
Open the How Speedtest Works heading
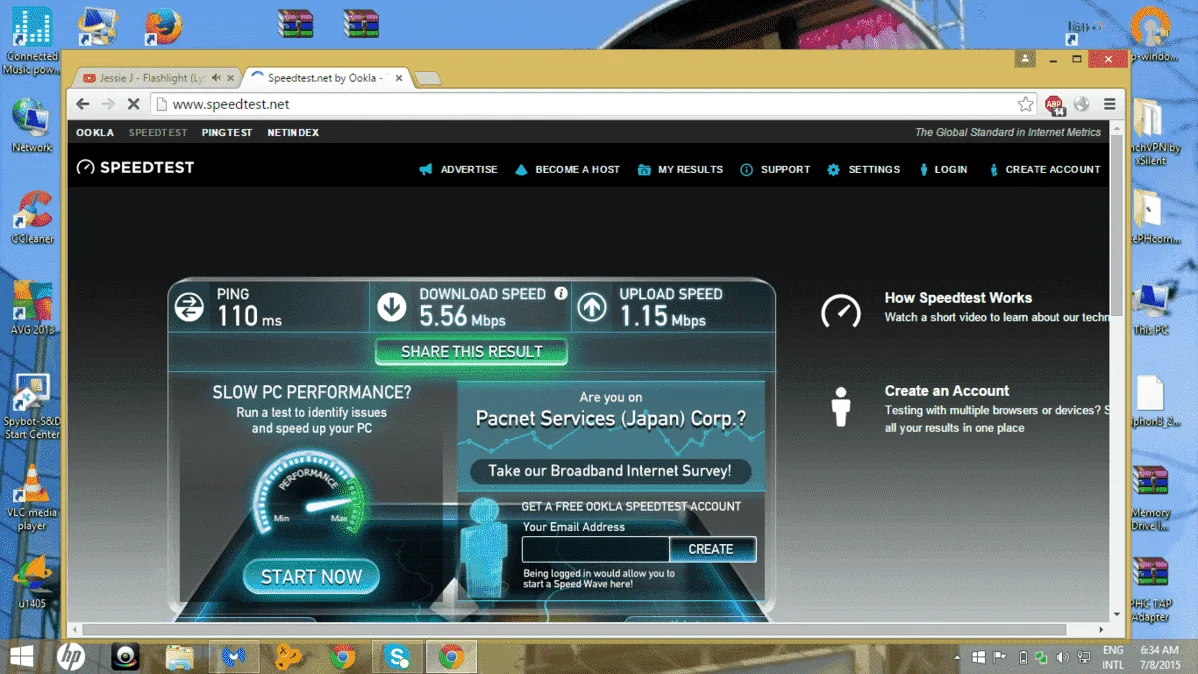click(958, 298)
